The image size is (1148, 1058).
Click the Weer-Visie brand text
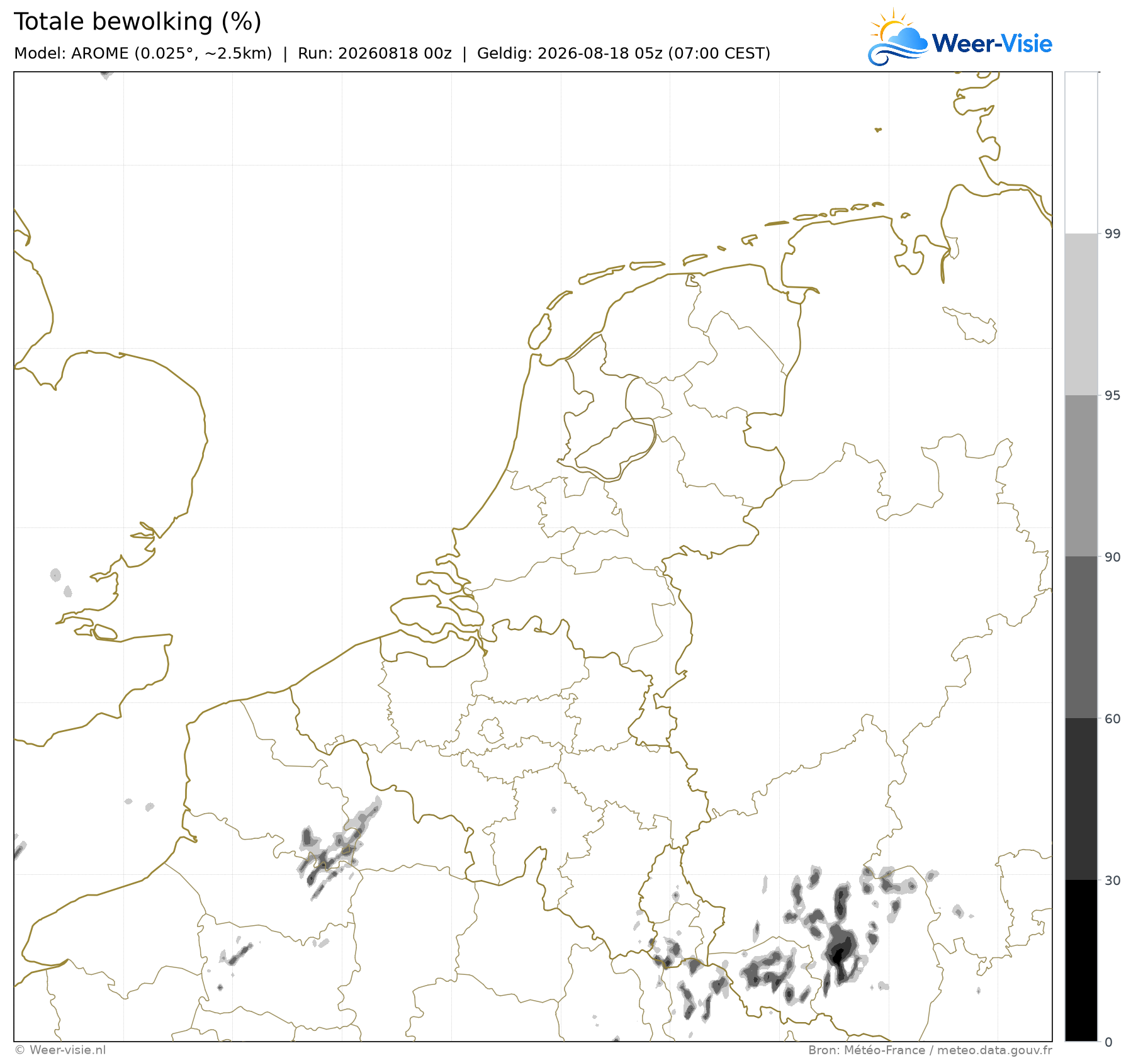992,43
